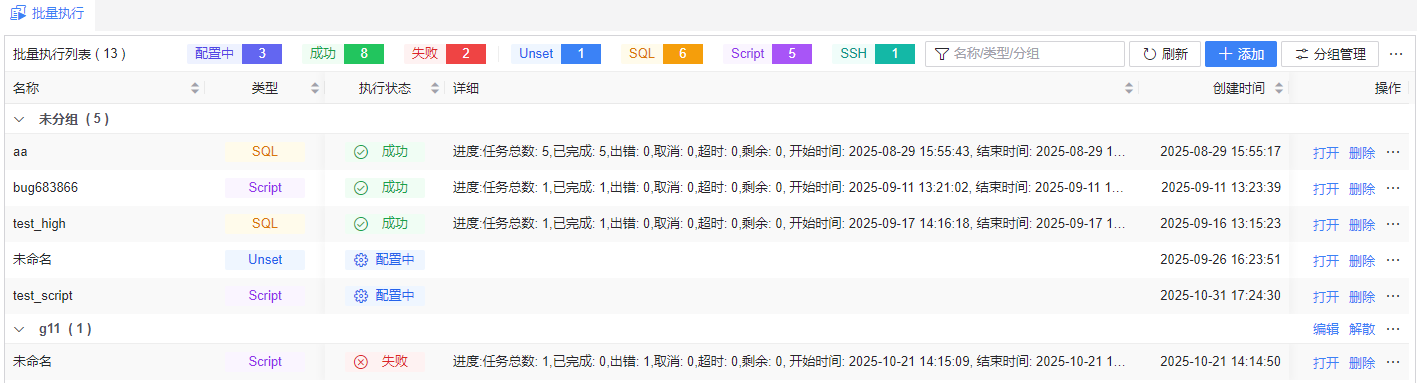
Task: Open the aa batch task via 打开
Action: 1326,153
